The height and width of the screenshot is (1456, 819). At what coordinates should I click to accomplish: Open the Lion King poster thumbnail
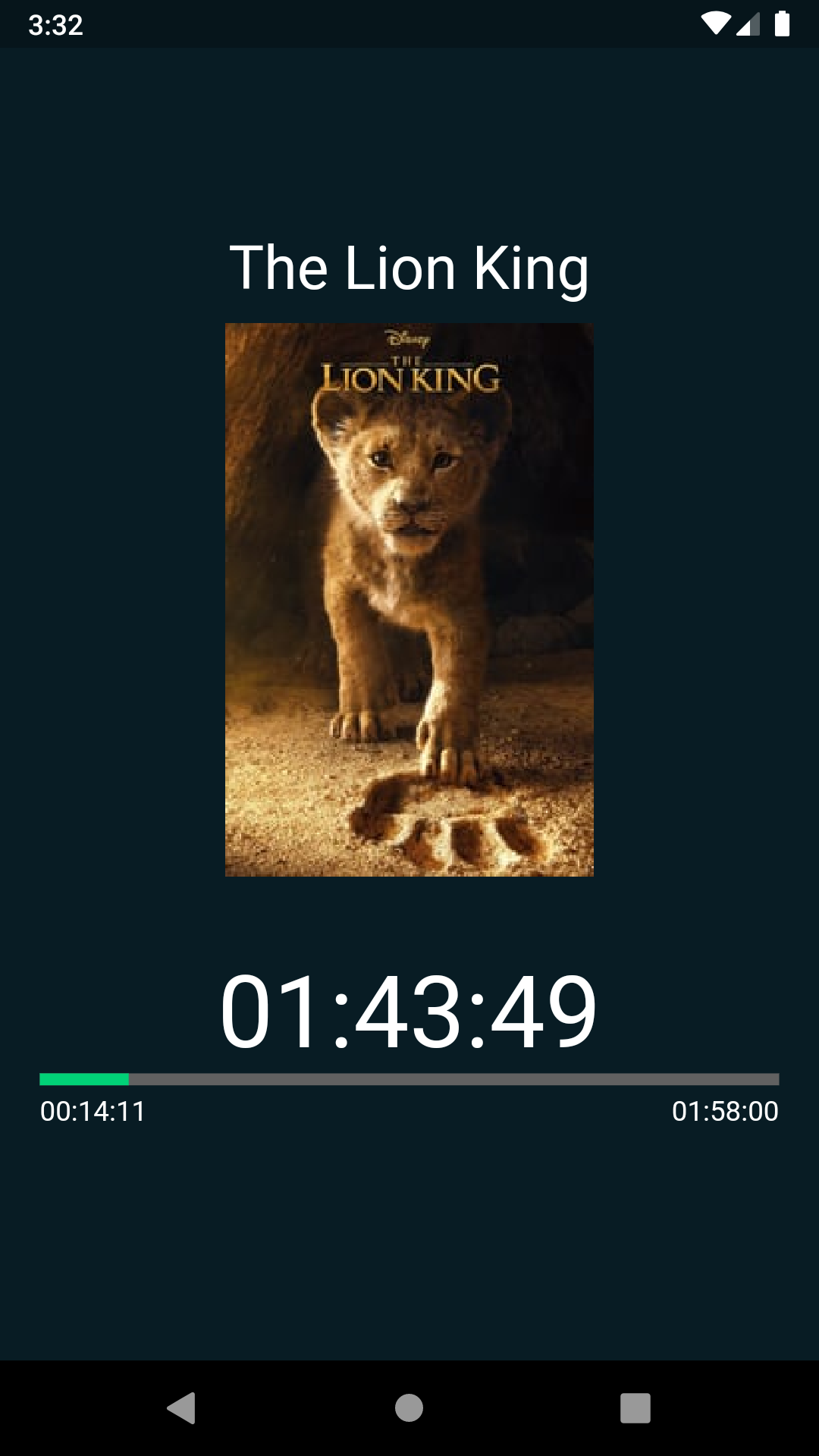[409, 600]
